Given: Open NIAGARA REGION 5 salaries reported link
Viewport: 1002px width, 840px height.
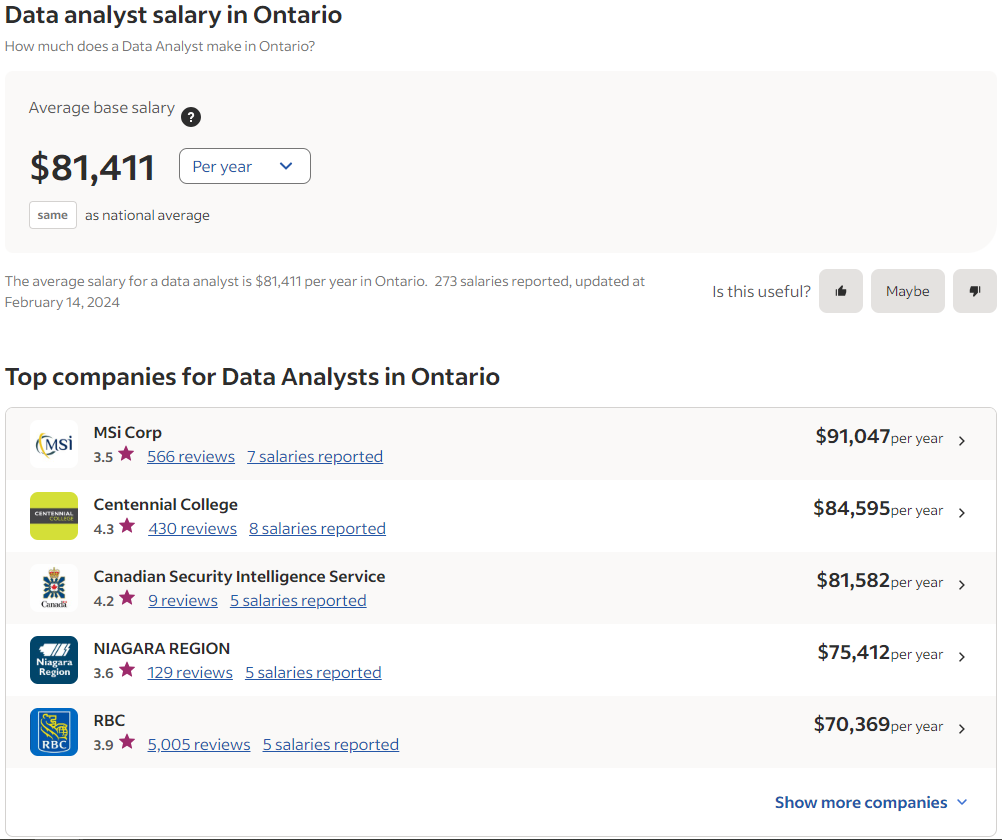Looking at the screenshot, I should point(313,673).
